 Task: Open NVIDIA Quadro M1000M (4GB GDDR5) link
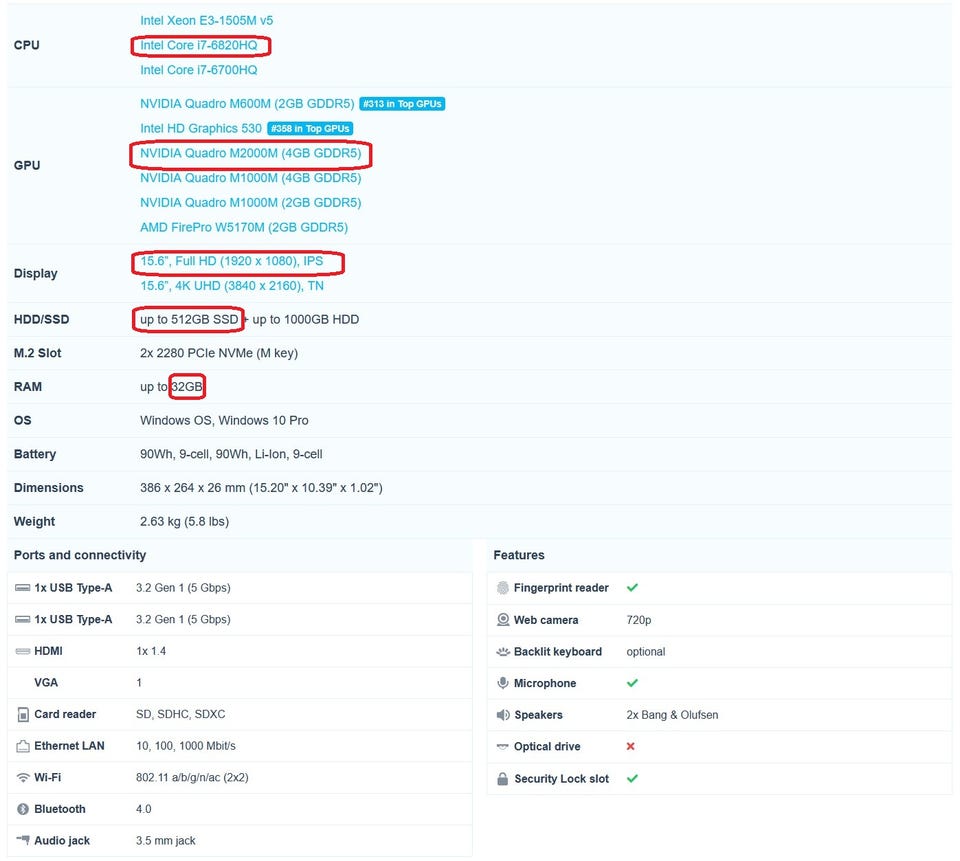[x=250, y=178]
